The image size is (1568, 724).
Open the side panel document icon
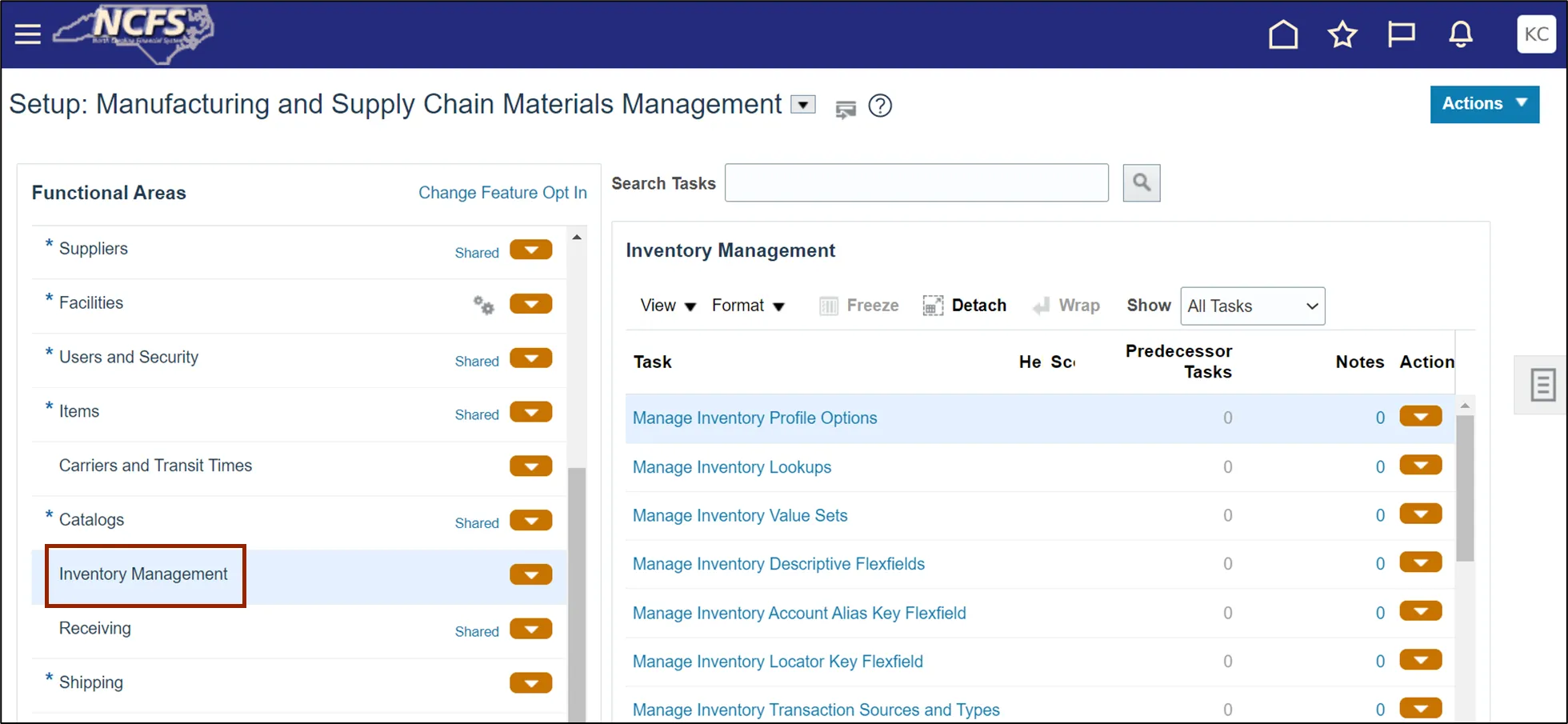point(1543,385)
